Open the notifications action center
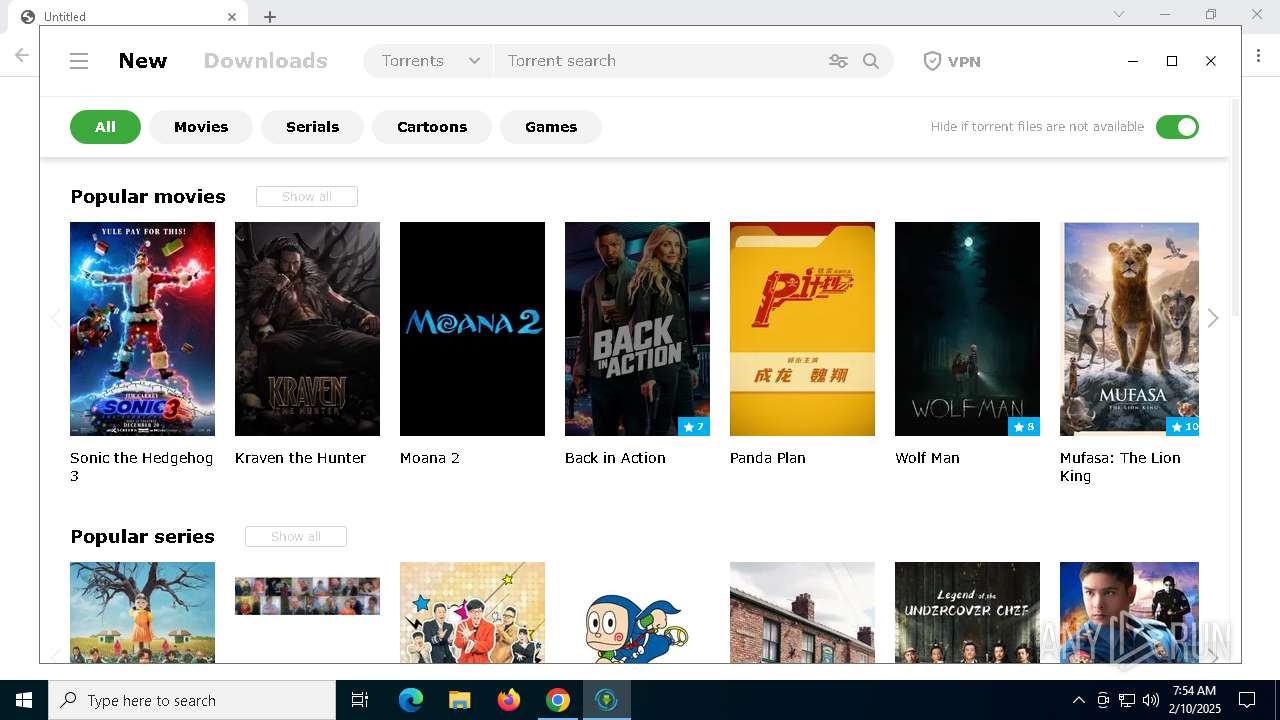This screenshot has width=1280, height=720. (1247, 700)
